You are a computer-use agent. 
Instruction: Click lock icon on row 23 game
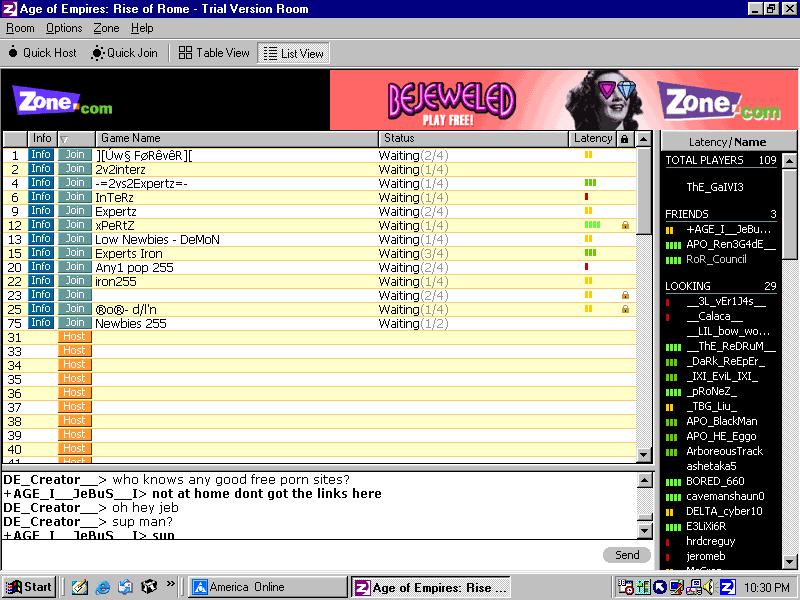(625, 295)
